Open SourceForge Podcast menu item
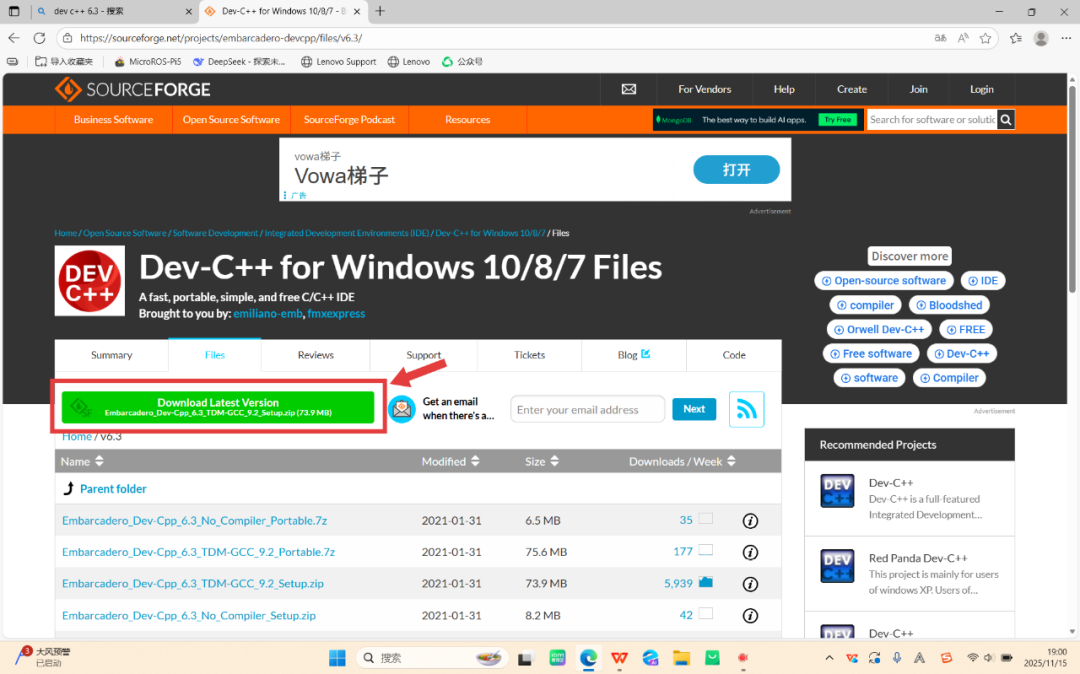Viewport: 1080px width, 674px height. (x=349, y=120)
